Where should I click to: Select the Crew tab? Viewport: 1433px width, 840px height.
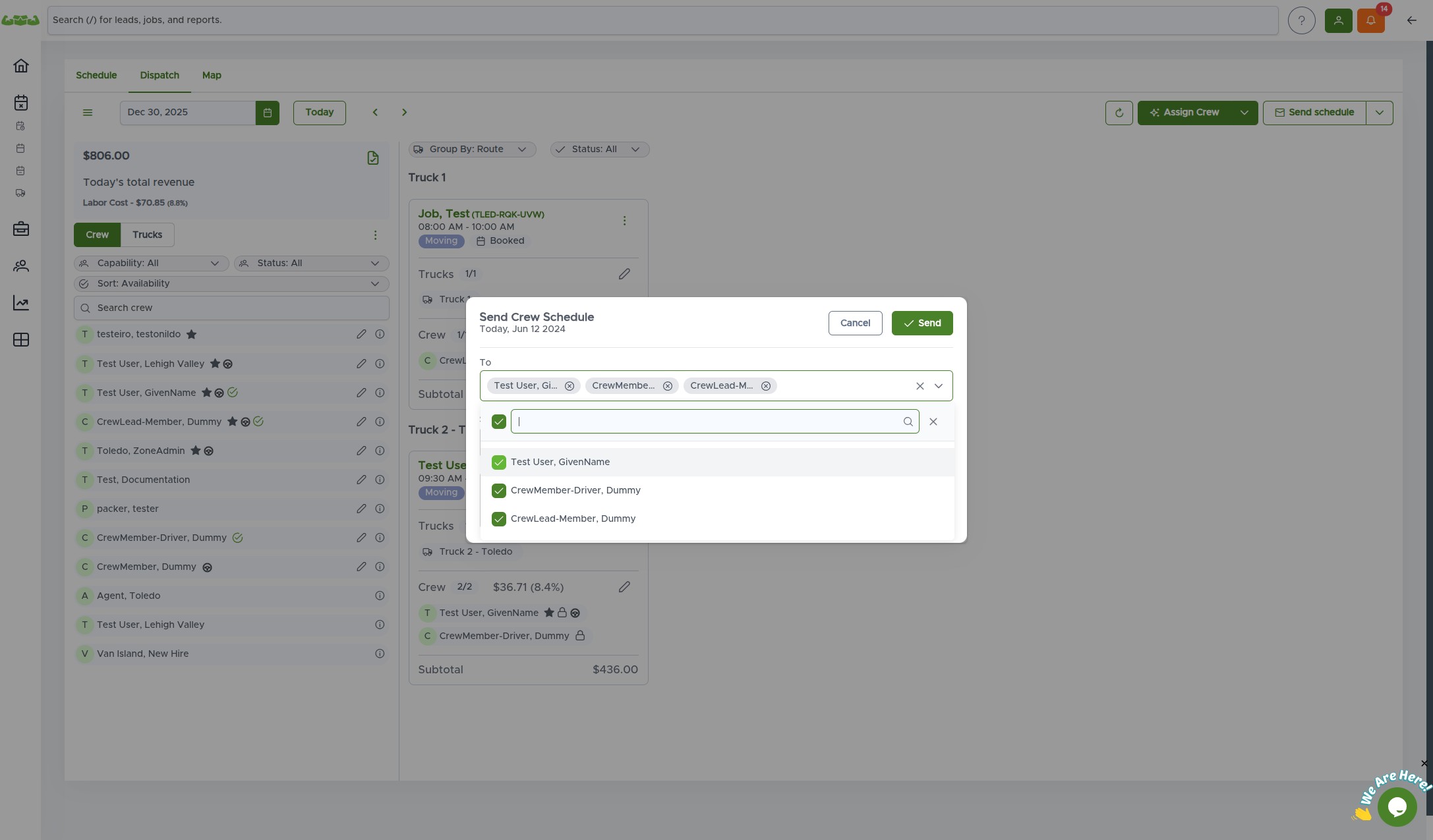tap(97, 235)
